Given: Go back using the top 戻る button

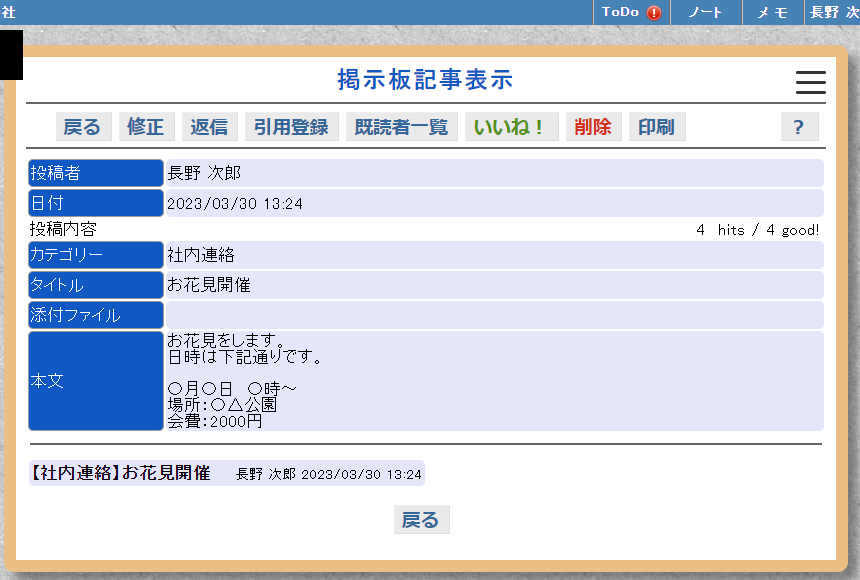Looking at the screenshot, I should (83, 126).
